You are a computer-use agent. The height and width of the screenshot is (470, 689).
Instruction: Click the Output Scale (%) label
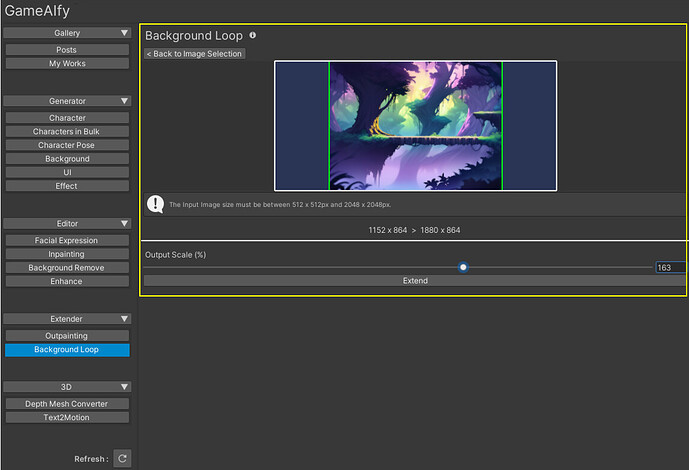coord(175,255)
